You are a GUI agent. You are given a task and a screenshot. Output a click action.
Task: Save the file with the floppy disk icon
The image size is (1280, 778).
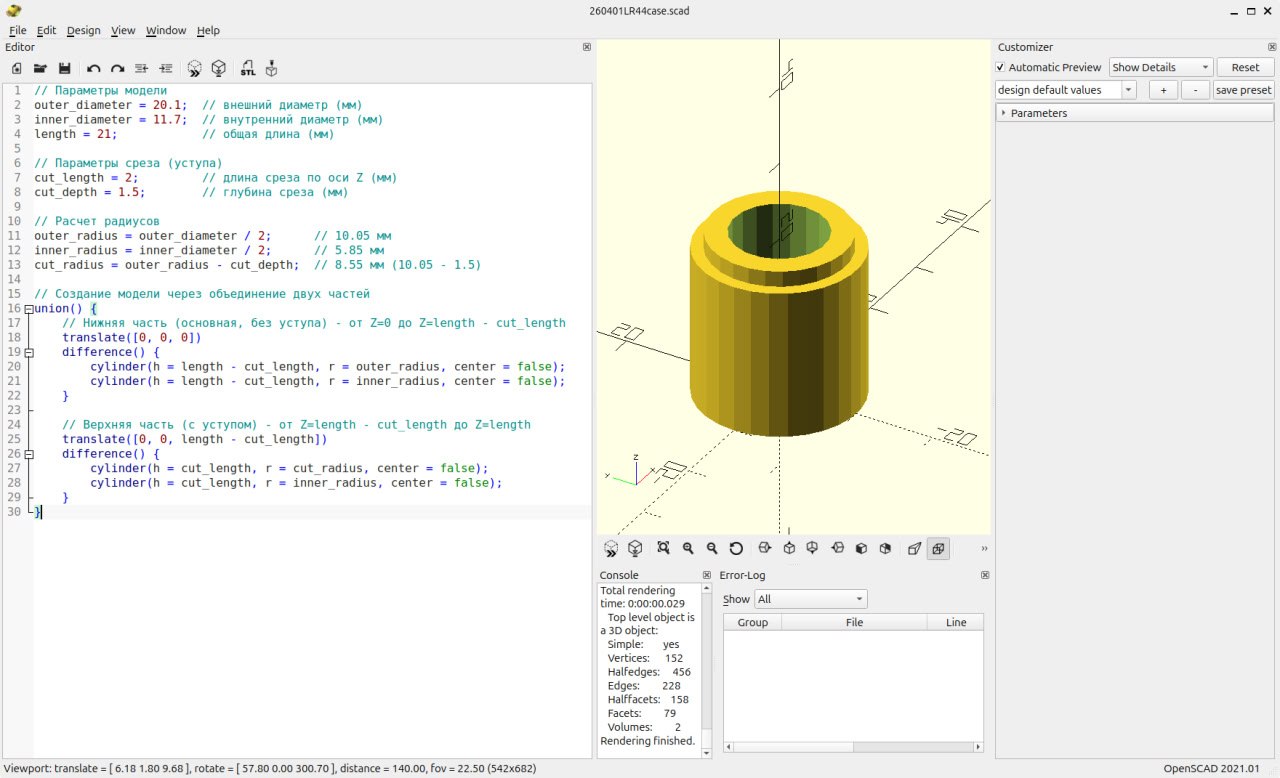64,69
